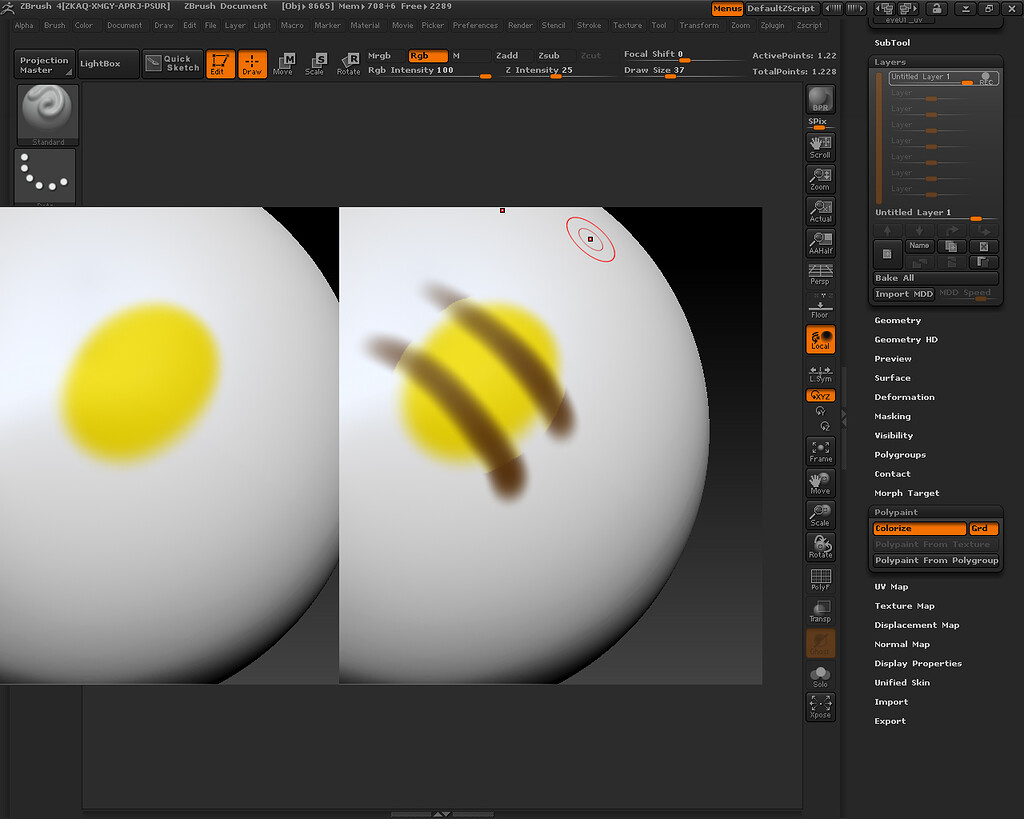Open the Texture menu
The width and height of the screenshot is (1024, 819).
point(627,25)
